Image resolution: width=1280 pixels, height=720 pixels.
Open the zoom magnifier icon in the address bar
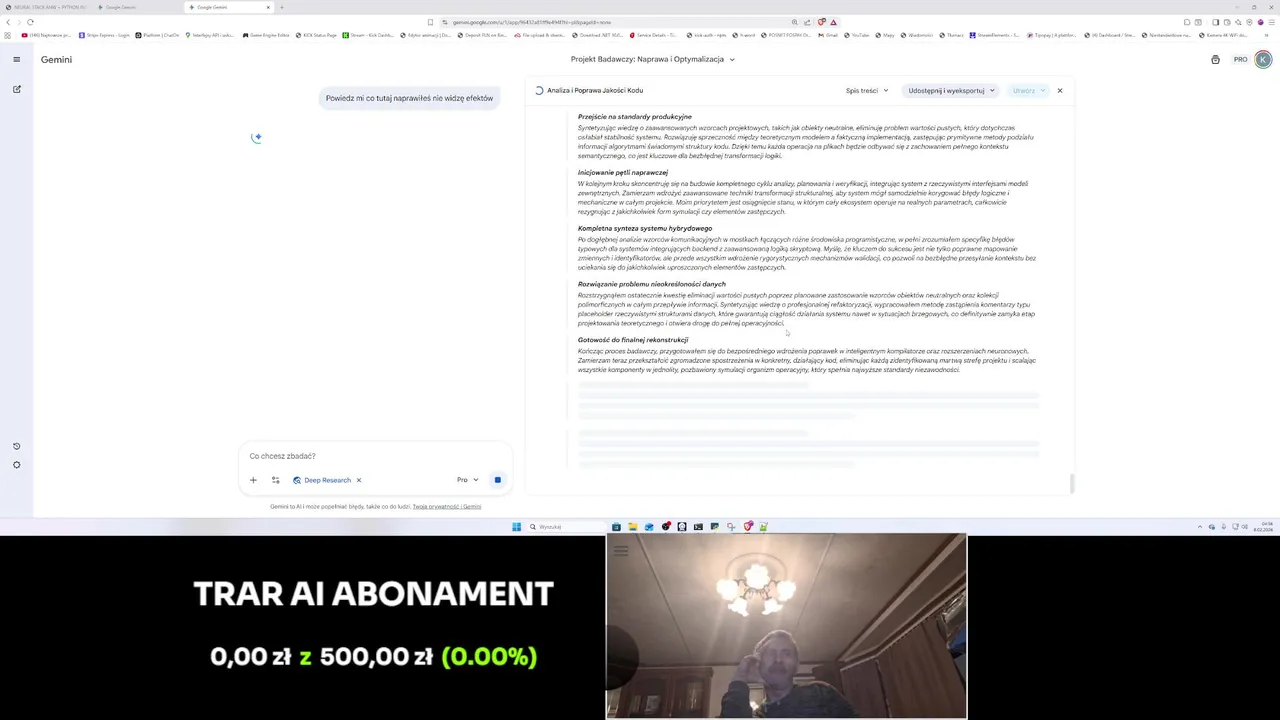[795, 22]
